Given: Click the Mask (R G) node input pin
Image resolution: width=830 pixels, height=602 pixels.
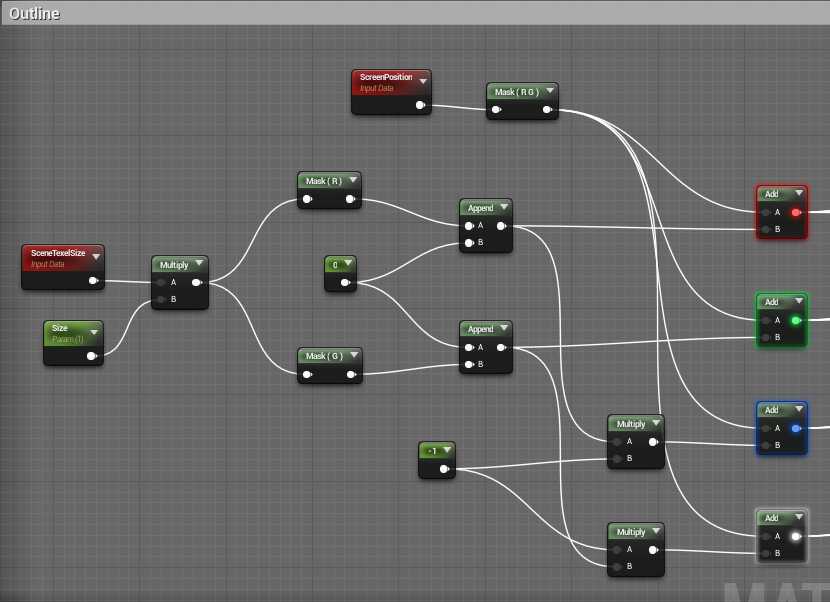Looking at the screenshot, I should [496, 110].
